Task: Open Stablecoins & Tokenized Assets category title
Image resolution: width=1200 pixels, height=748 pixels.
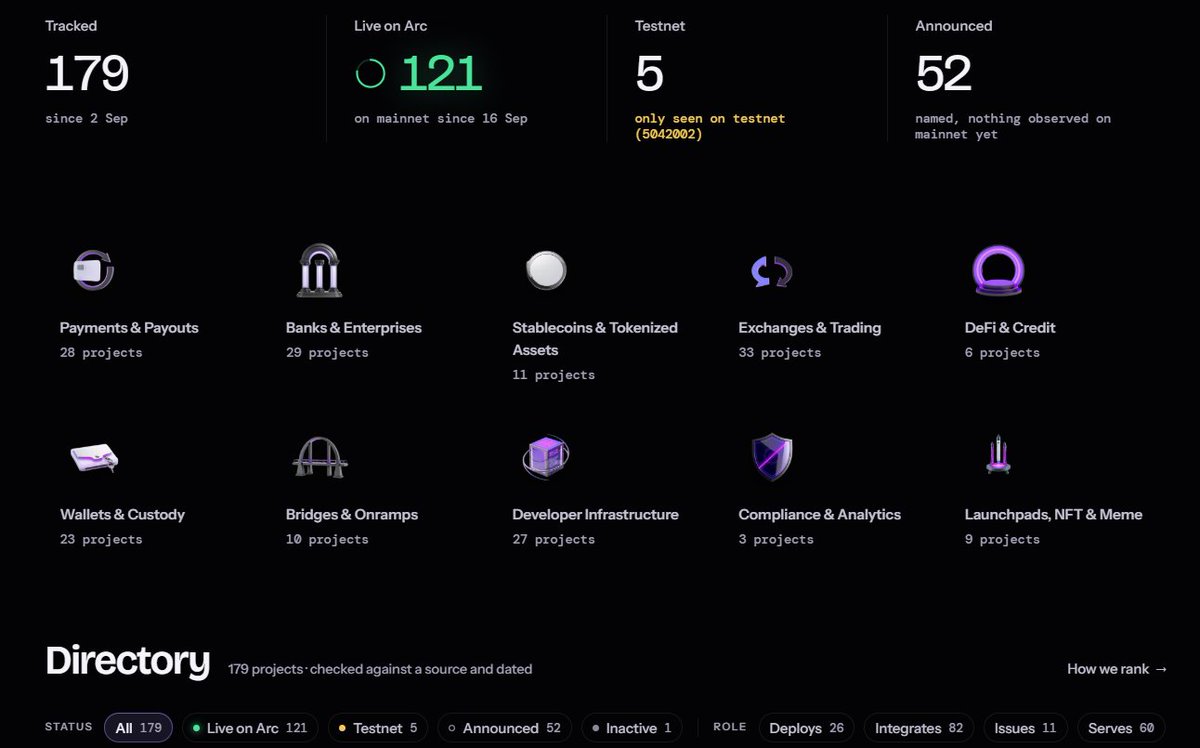Action: [x=595, y=339]
